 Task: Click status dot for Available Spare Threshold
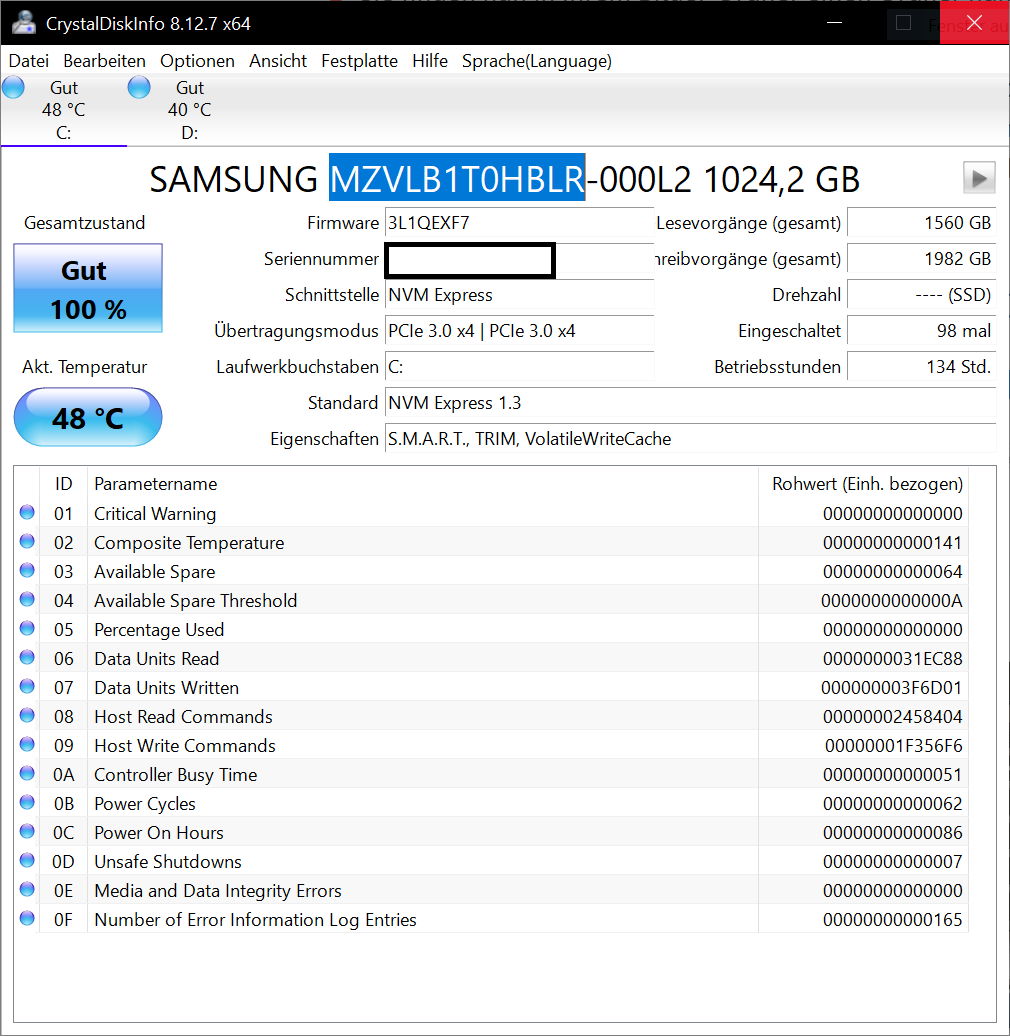[27, 599]
